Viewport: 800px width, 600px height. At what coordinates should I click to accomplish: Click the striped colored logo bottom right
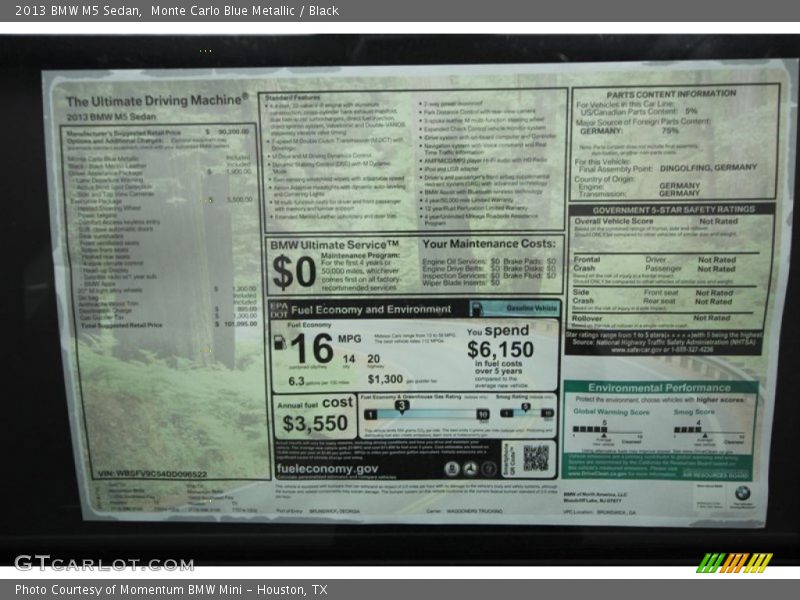(734, 563)
